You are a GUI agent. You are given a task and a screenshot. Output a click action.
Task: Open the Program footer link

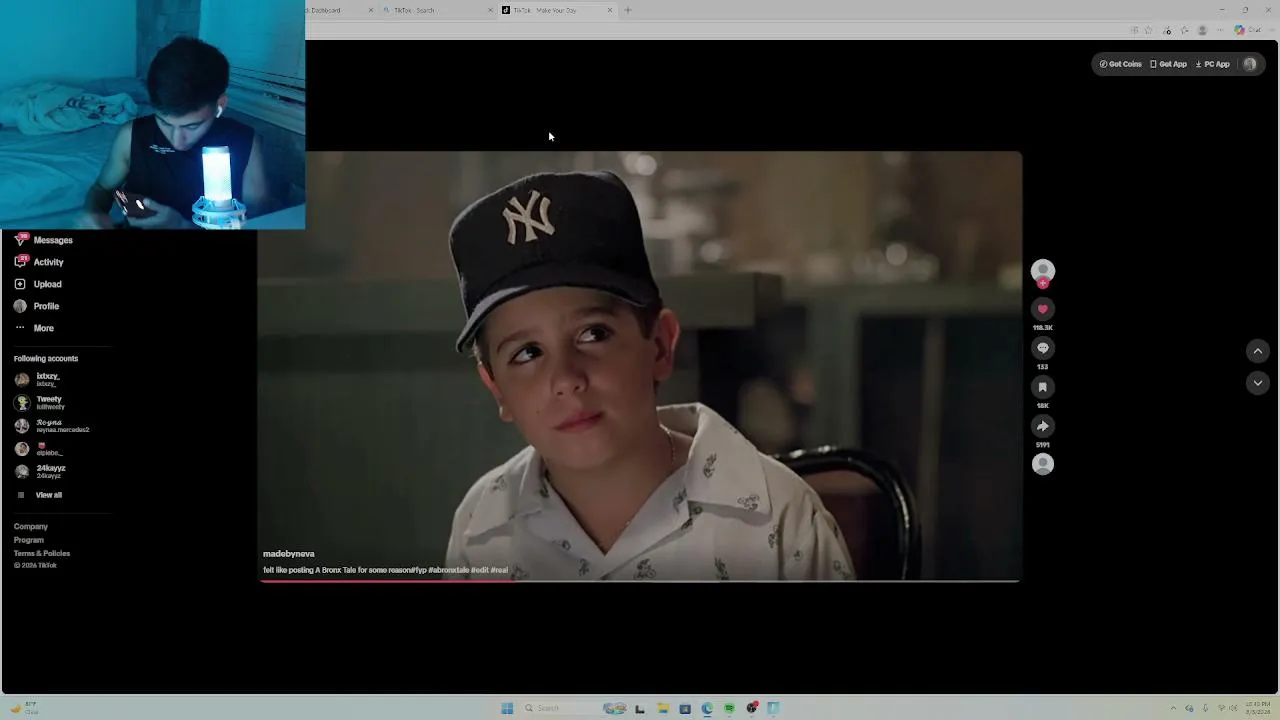[29, 540]
